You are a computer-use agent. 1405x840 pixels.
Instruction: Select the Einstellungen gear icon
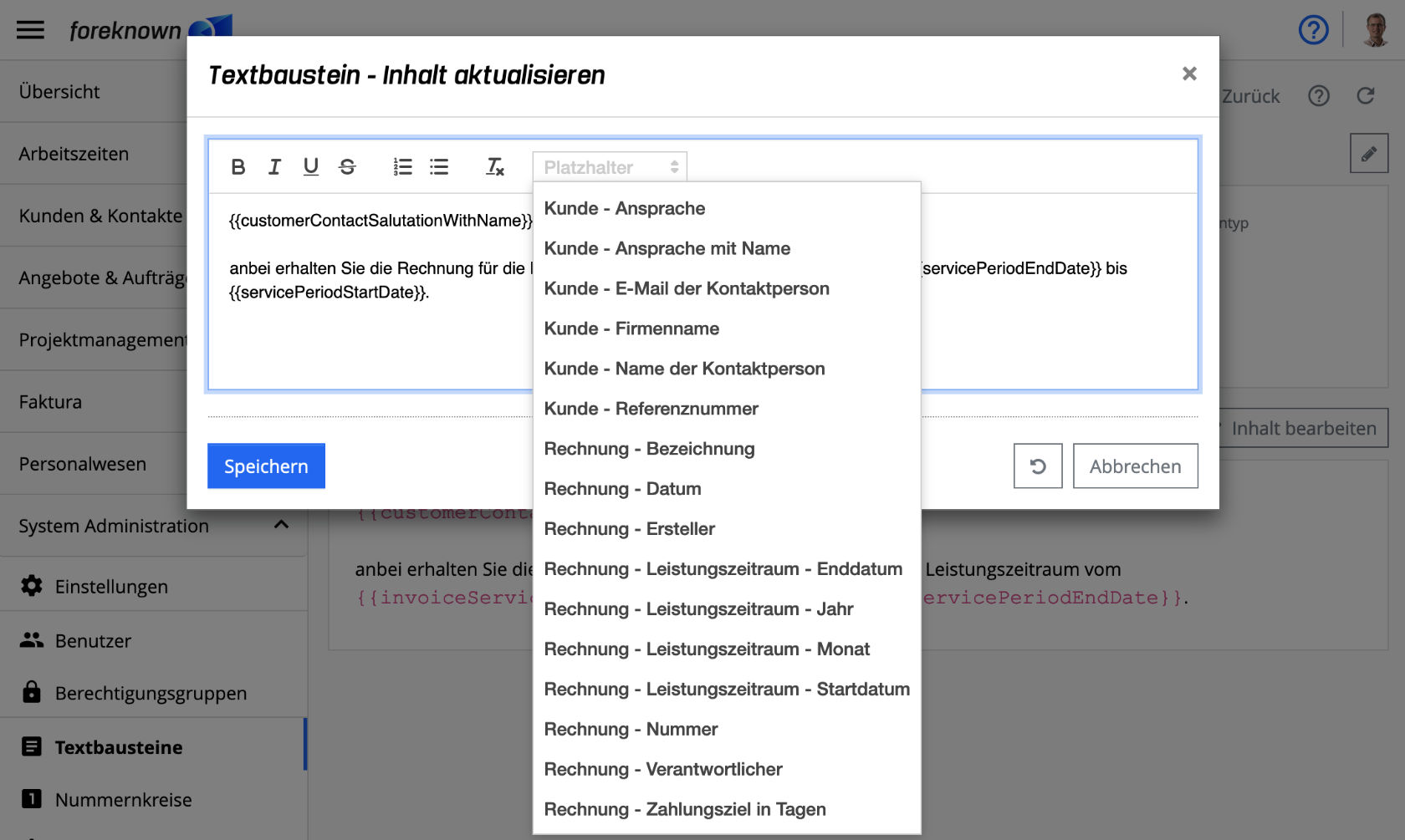click(x=31, y=586)
